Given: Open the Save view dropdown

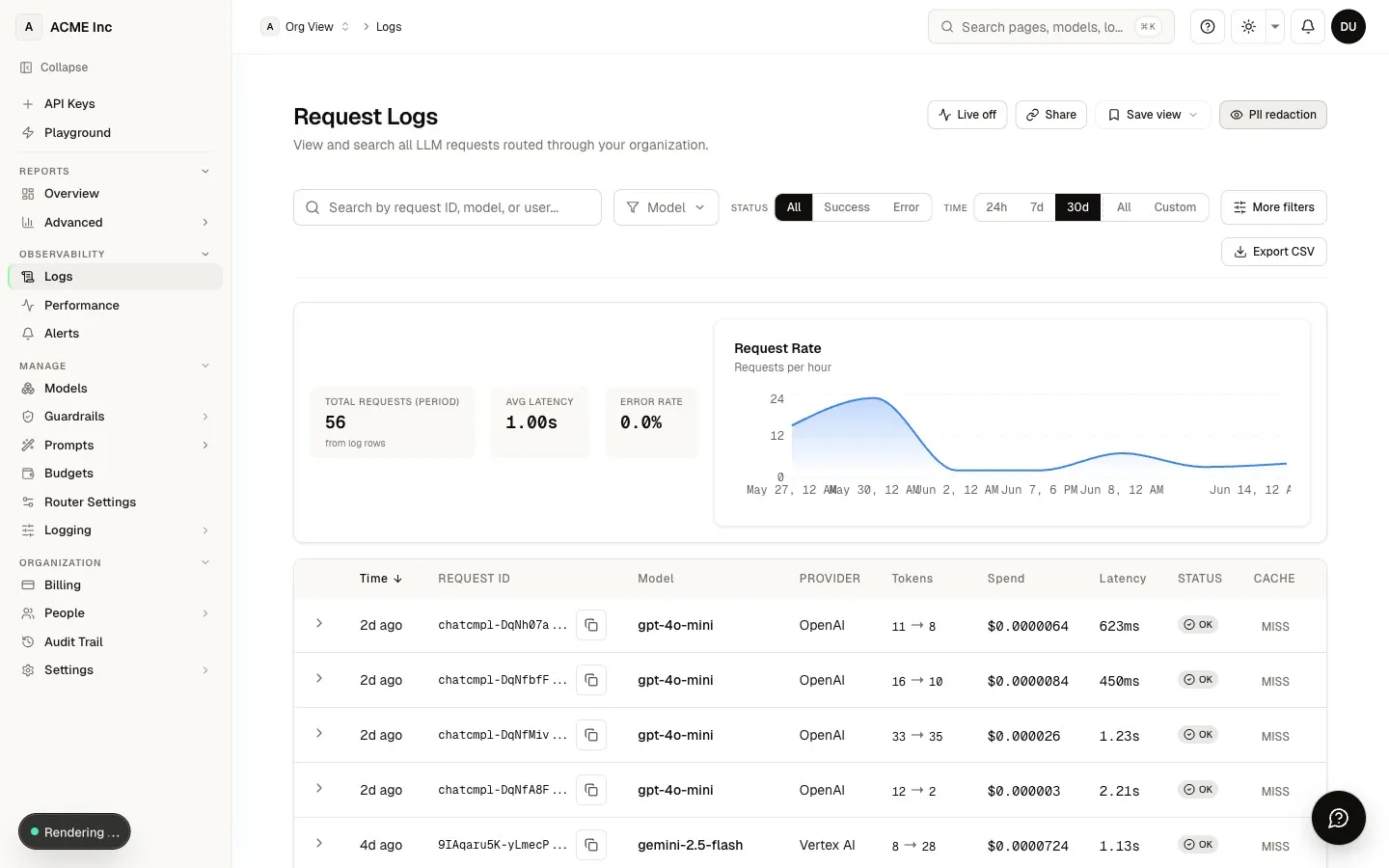Looking at the screenshot, I should click(x=1153, y=115).
